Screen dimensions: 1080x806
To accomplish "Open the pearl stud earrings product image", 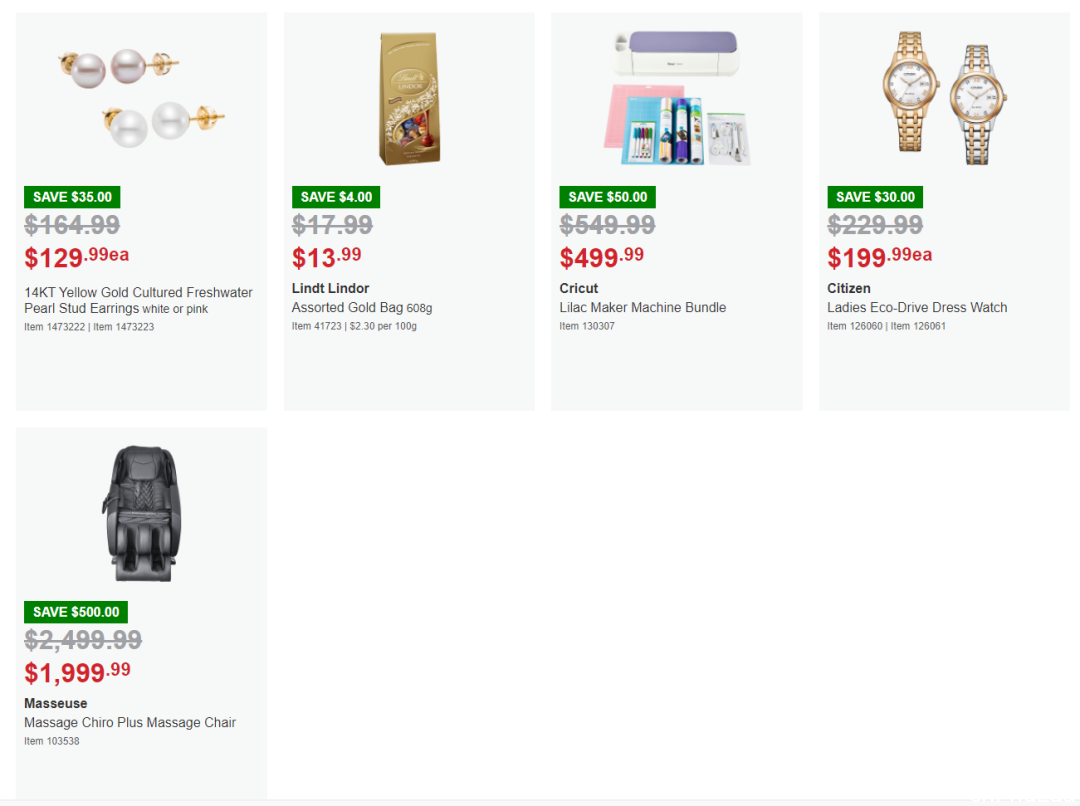I will pyautogui.click(x=141, y=98).
